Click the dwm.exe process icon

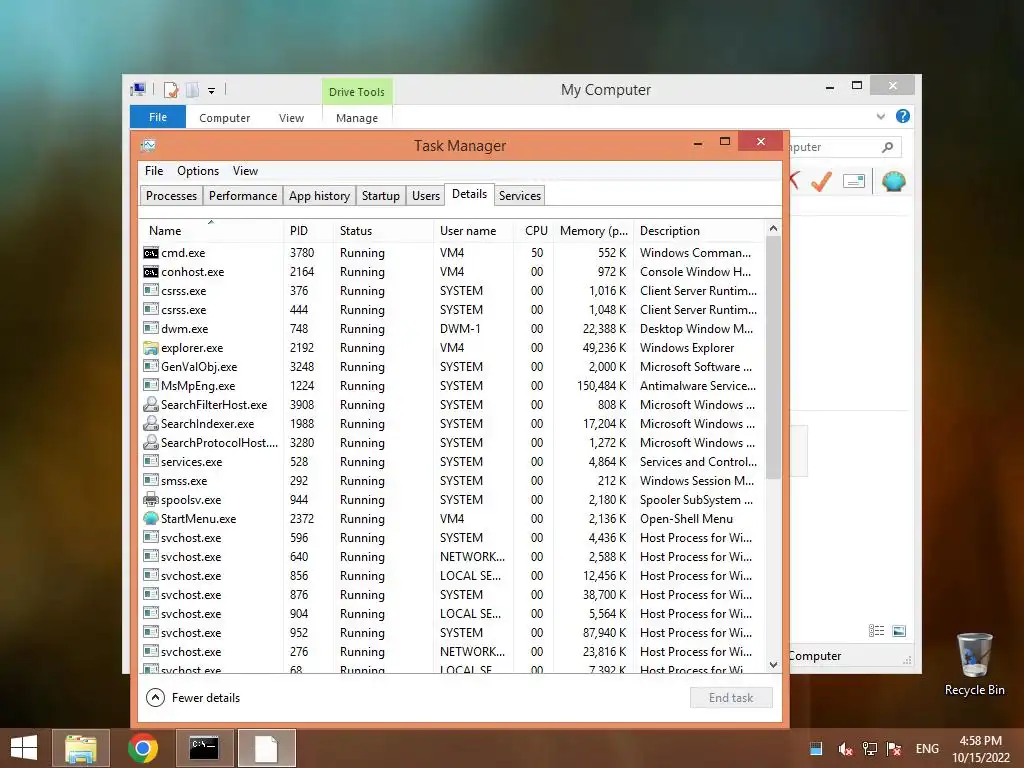pos(151,328)
